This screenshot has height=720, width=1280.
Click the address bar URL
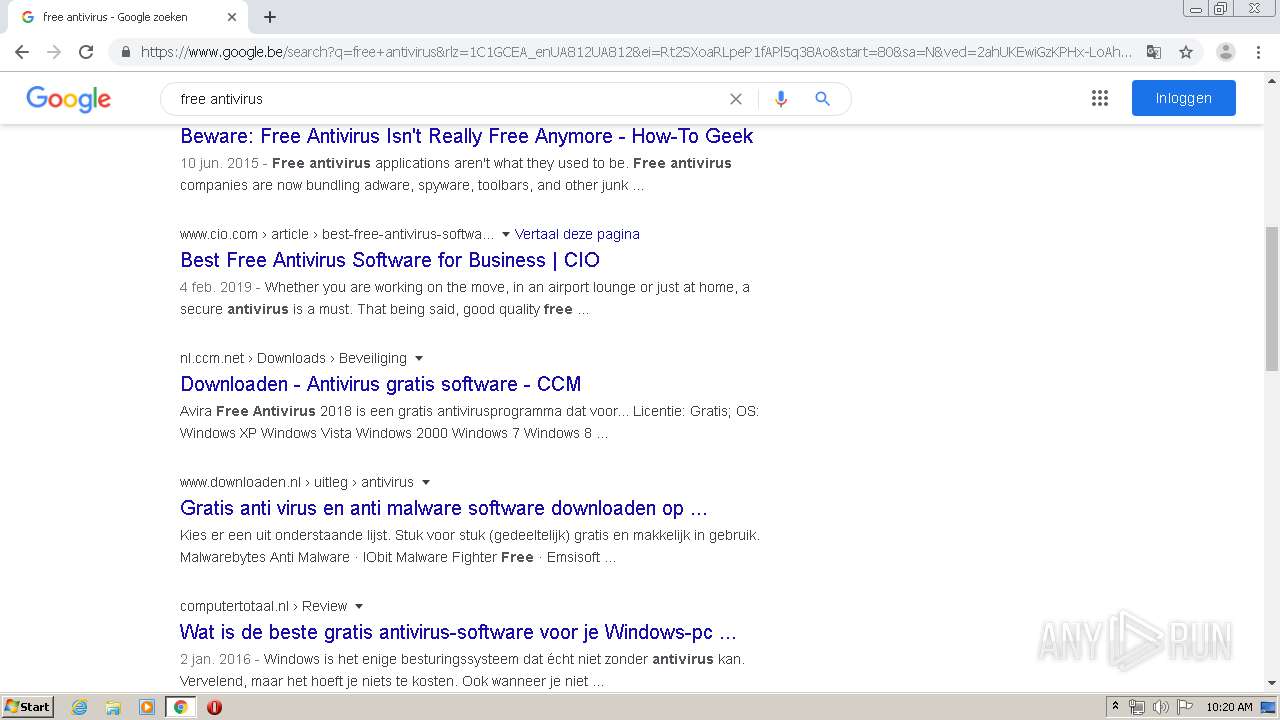[x=636, y=52]
